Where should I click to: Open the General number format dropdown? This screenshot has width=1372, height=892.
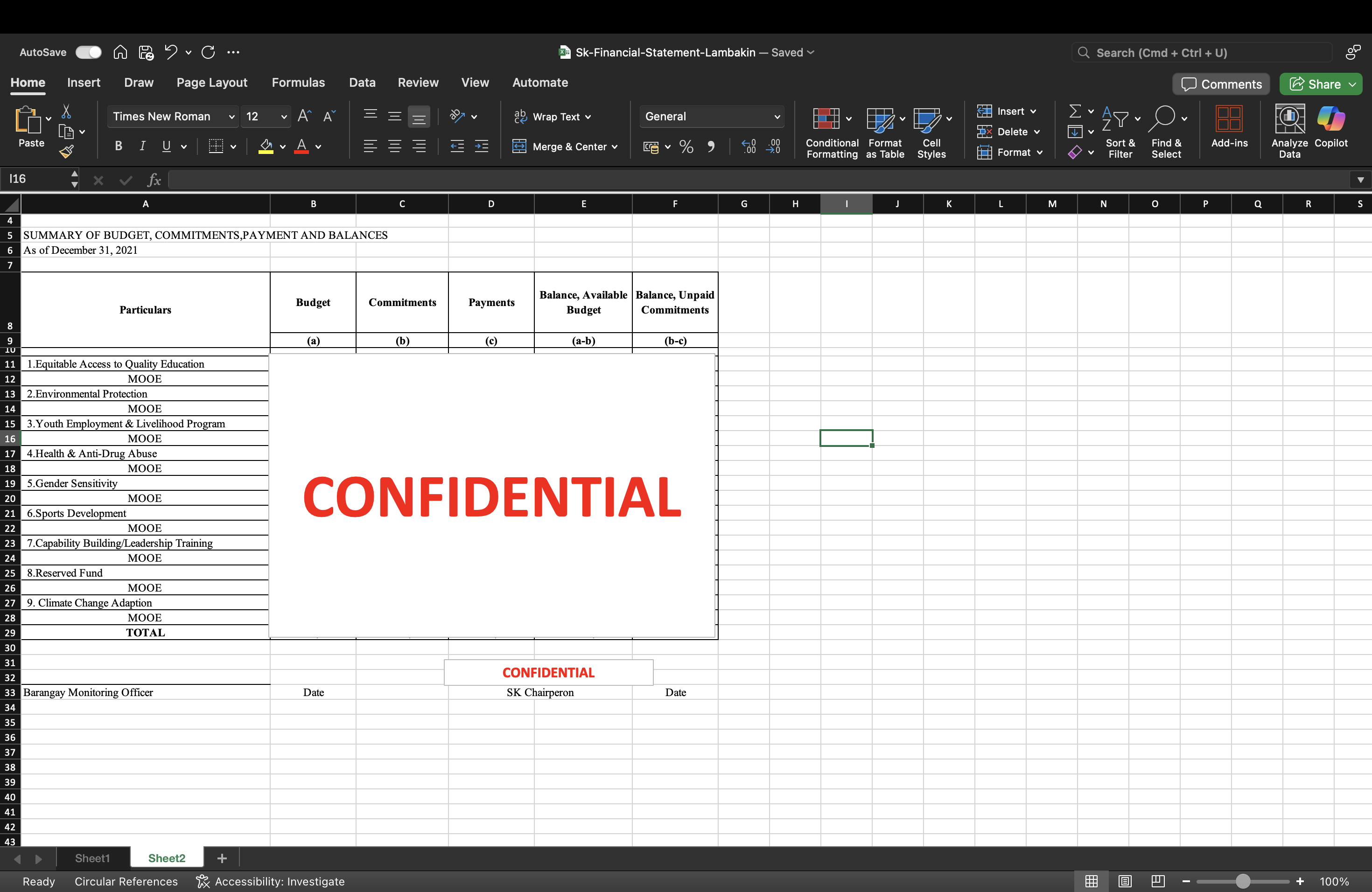point(777,117)
